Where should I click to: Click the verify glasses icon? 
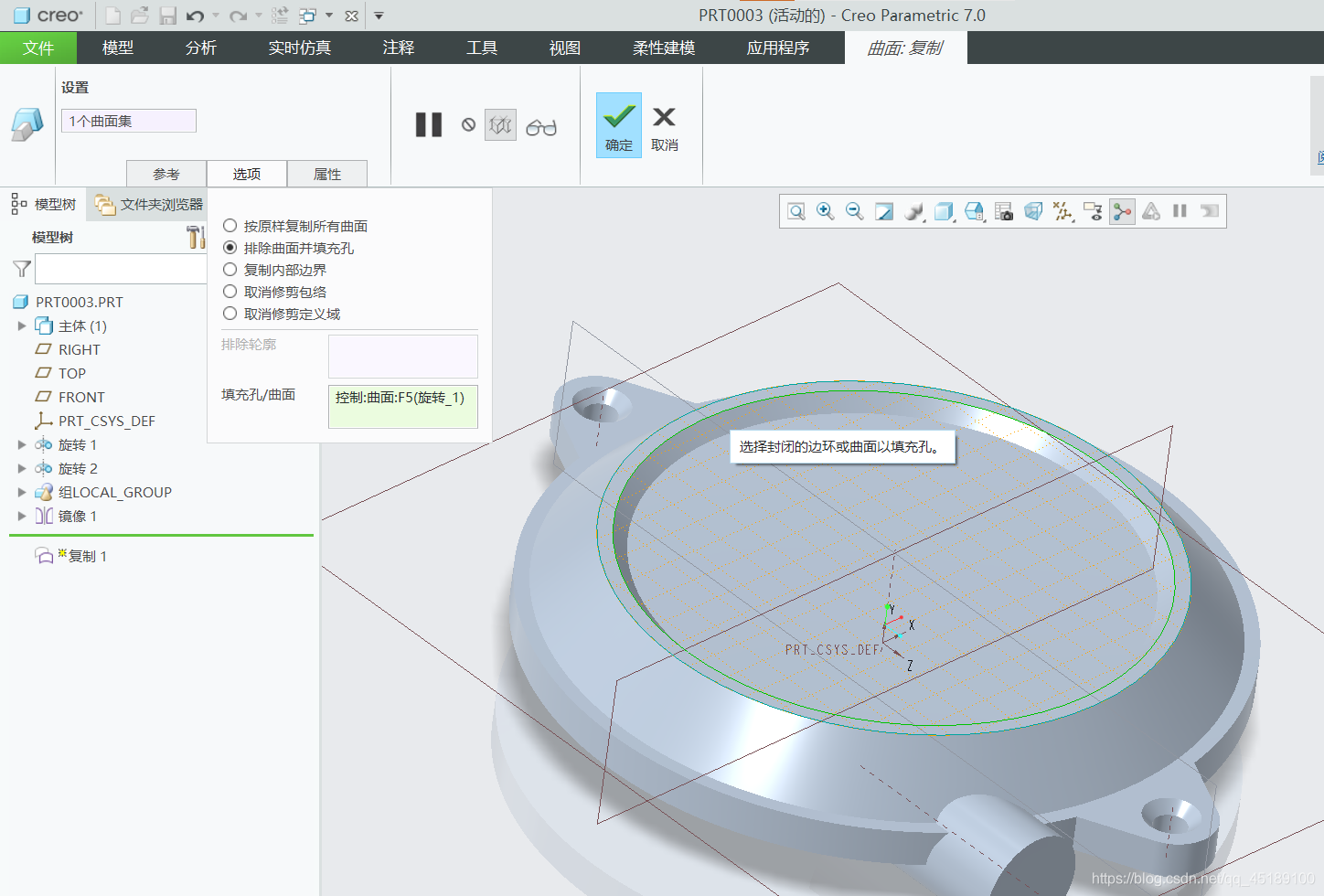pos(541,127)
